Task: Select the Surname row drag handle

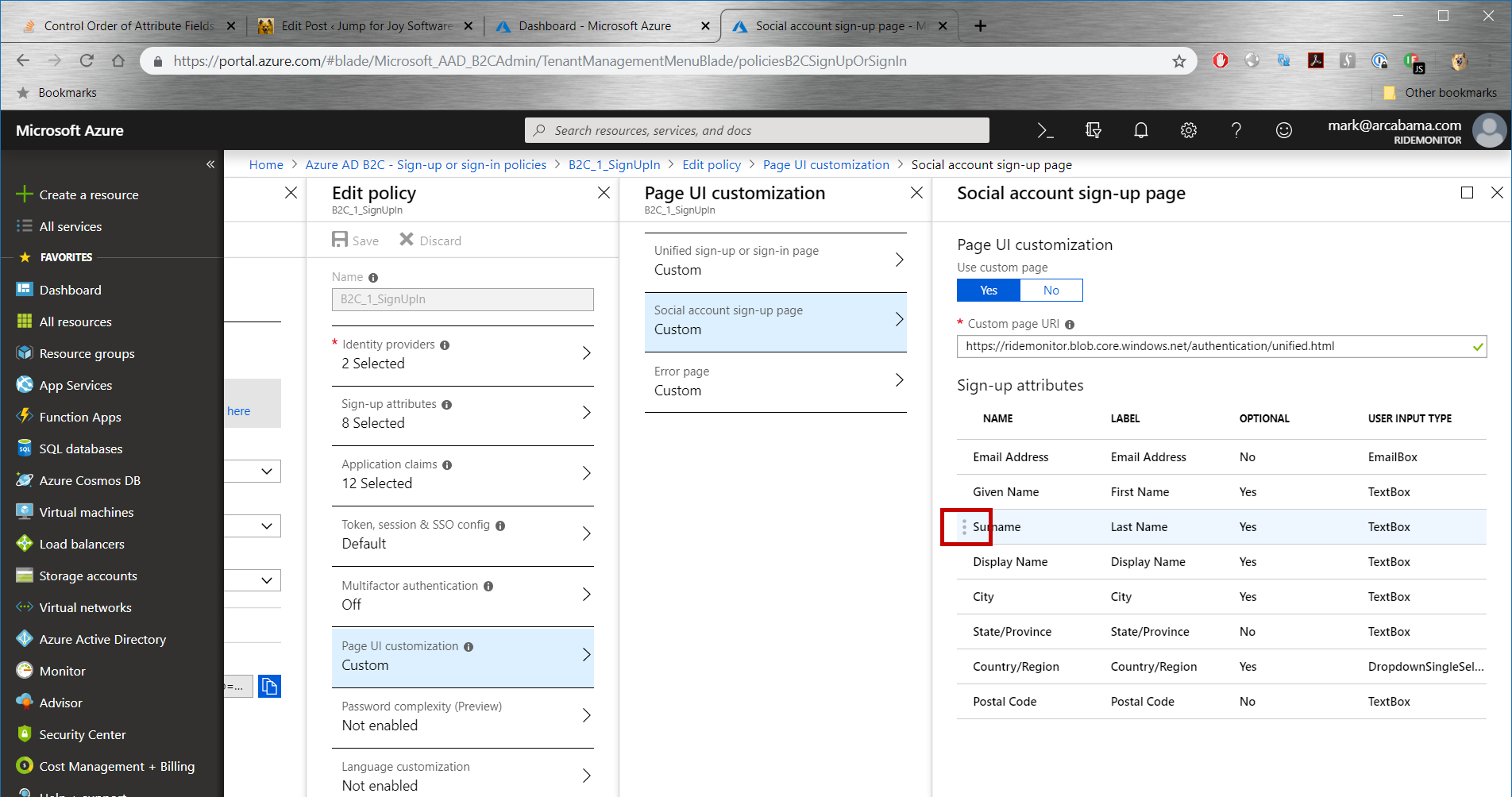Action: pyautogui.click(x=964, y=527)
